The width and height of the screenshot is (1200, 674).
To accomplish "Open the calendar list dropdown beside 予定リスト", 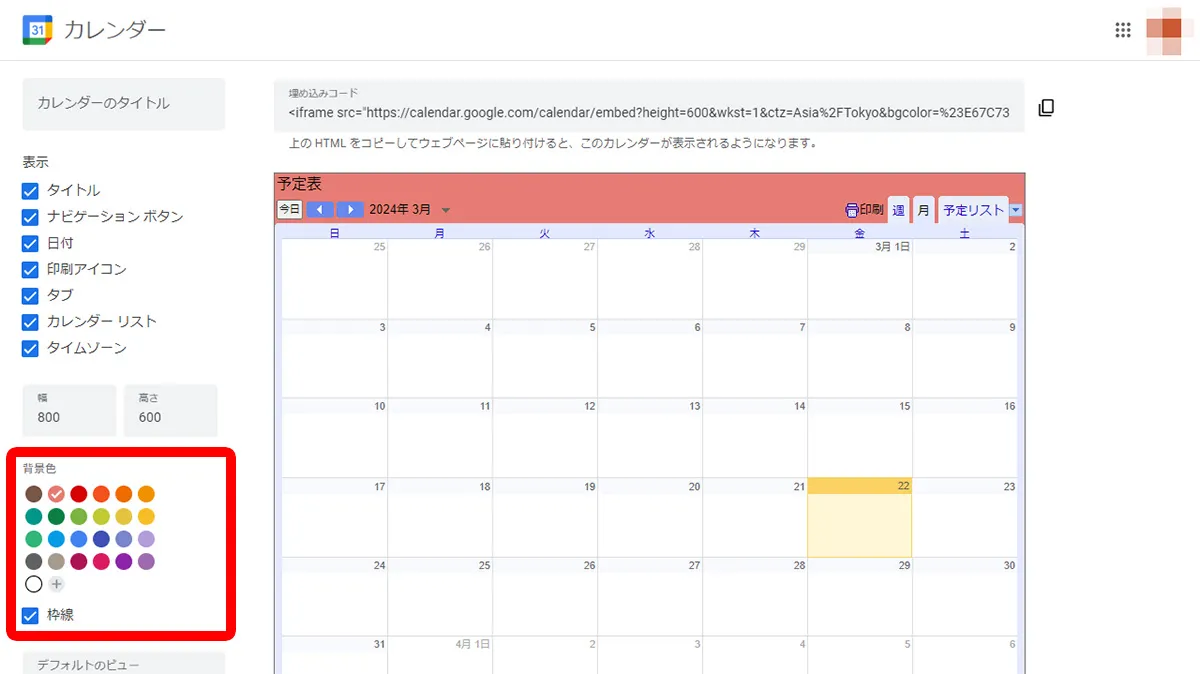I will (x=1016, y=210).
